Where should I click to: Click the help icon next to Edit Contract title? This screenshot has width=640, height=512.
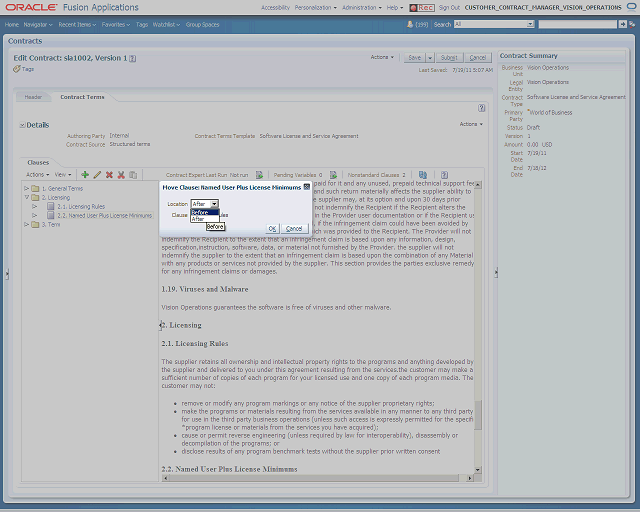133,58
